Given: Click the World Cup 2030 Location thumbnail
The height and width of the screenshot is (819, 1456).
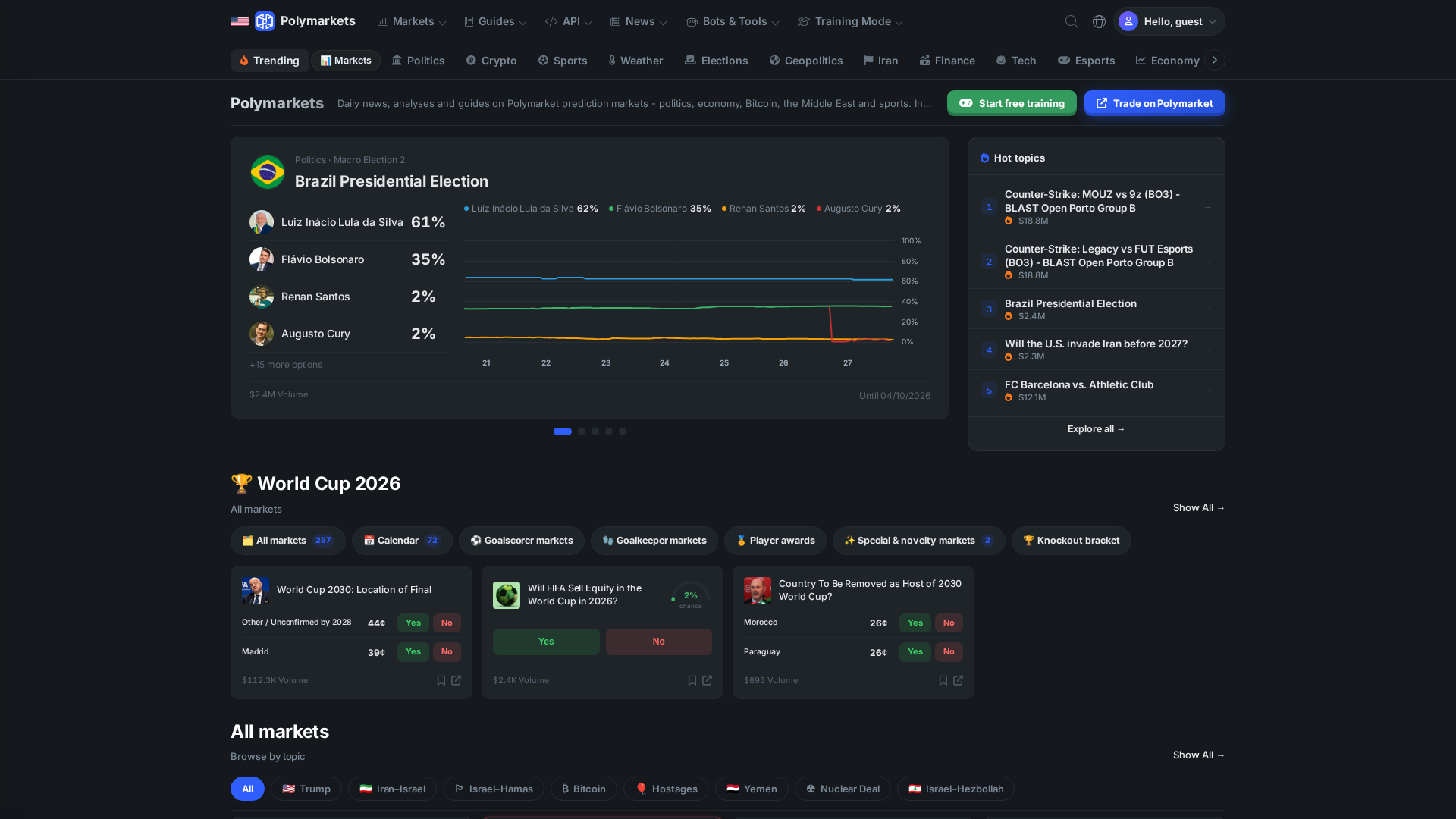Looking at the screenshot, I should click(256, 590).
